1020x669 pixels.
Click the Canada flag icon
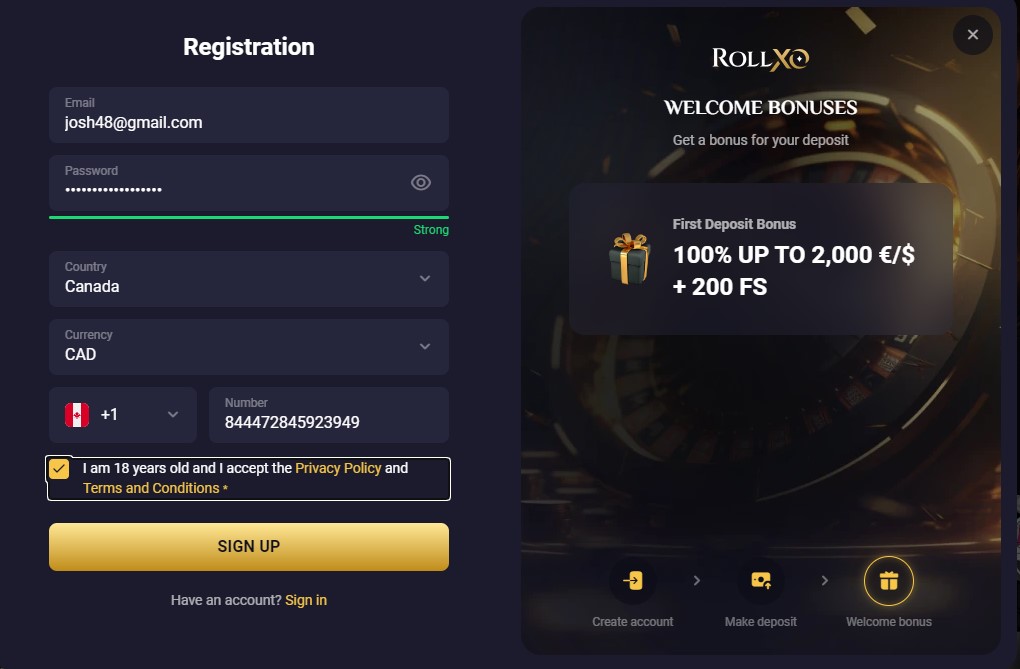[x=77, y=415]
